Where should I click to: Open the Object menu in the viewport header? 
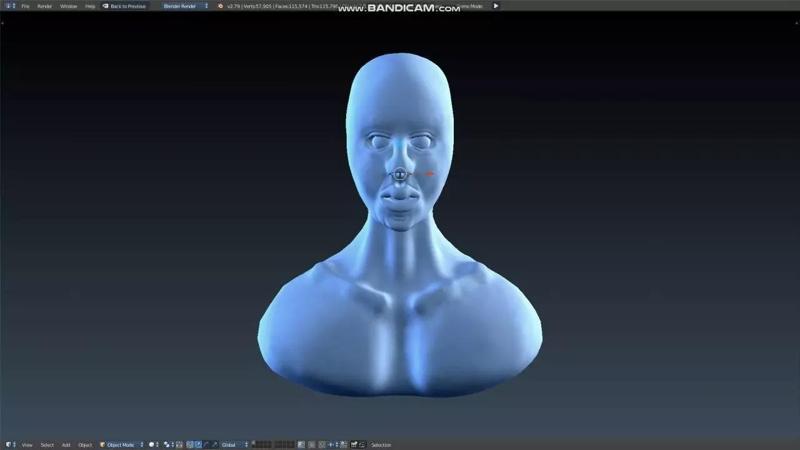point(85,445)
